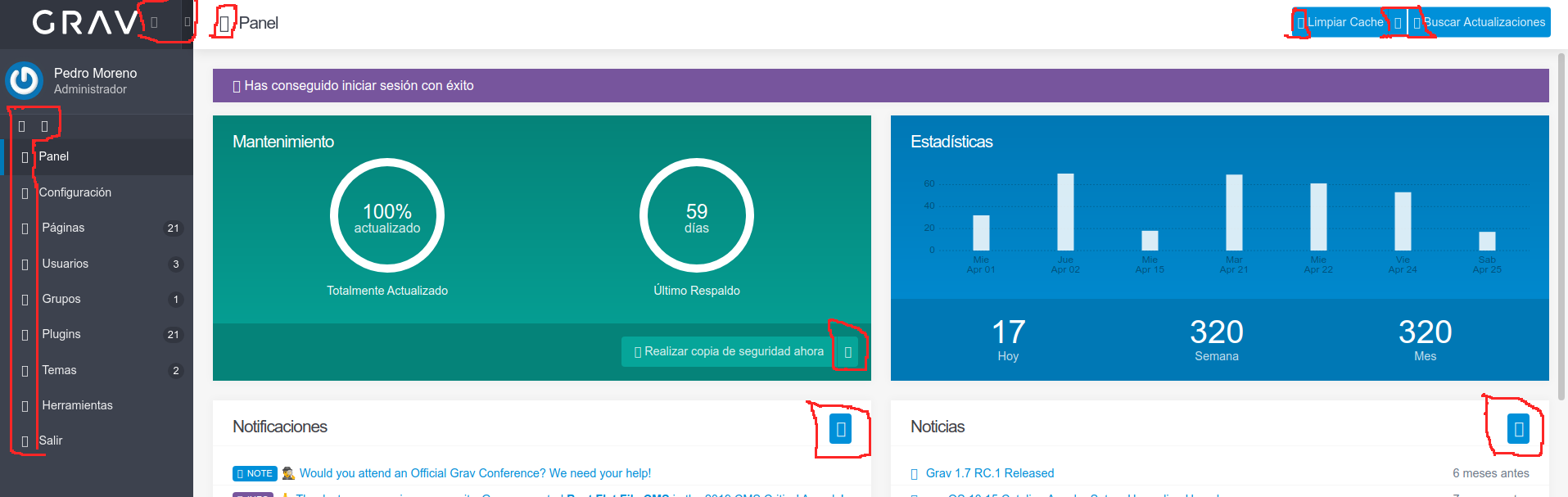Click the '320 Mes' statistic
The image size is (1568, 497).
1425,340
